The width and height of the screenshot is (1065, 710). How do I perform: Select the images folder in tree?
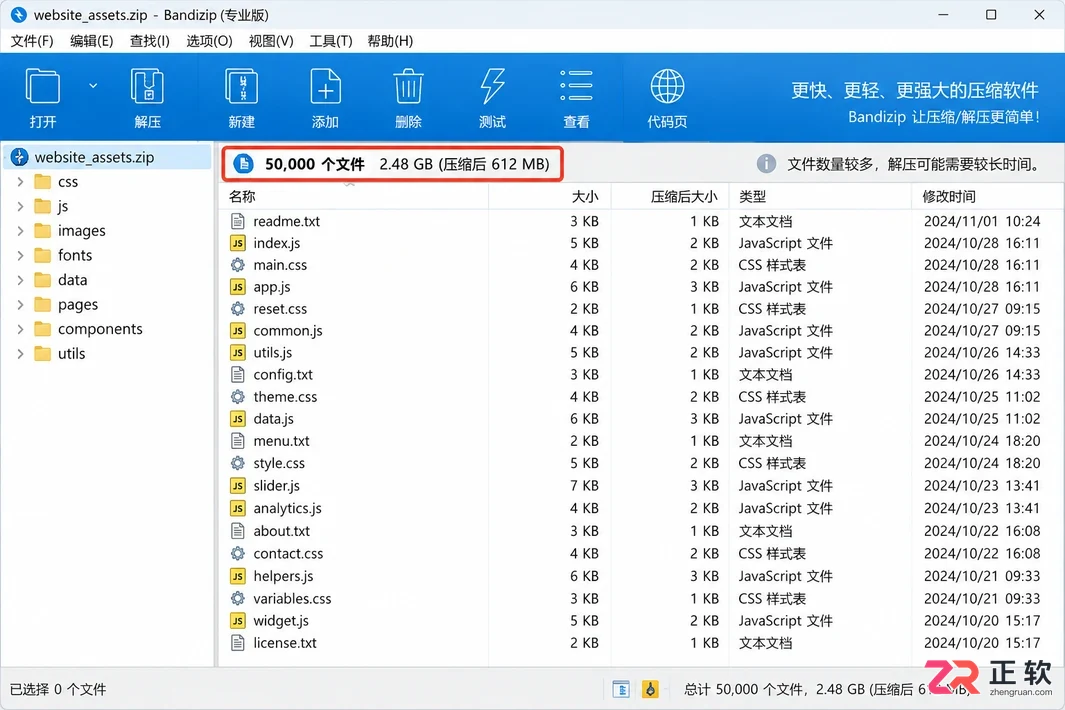coord(82,231)
